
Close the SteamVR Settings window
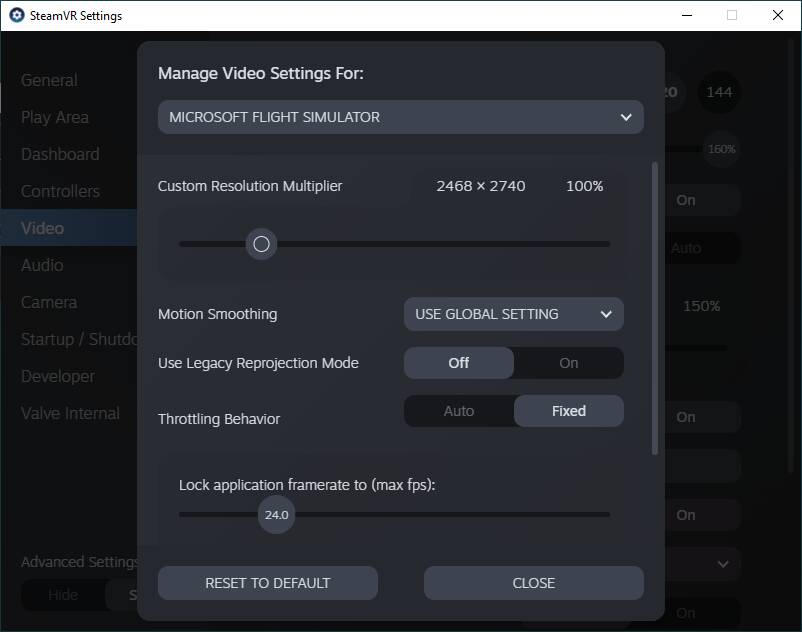pos(778,16)
